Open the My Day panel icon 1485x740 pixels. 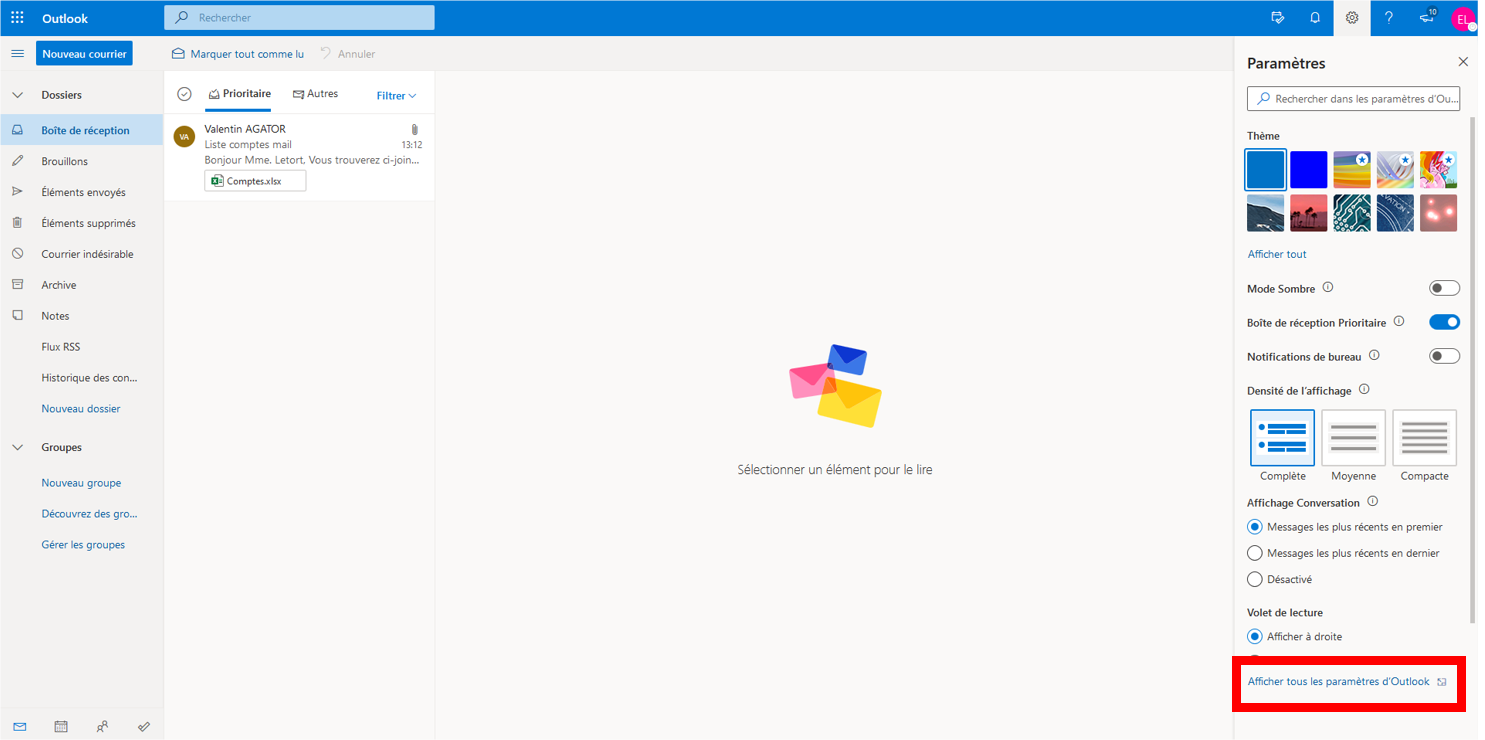pos(1277,18)
